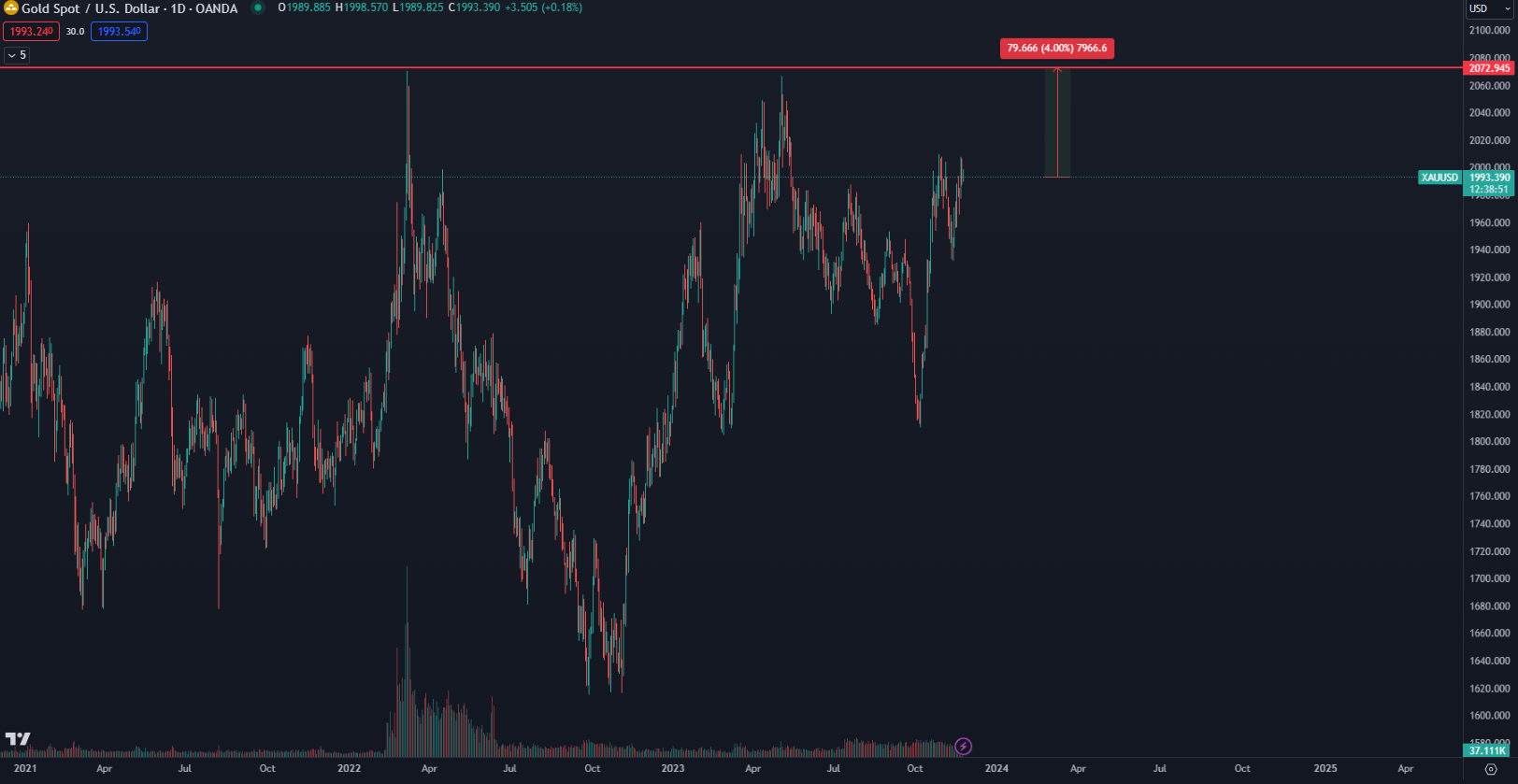This screenshot has height=784, width=1518.
Task: Click the gold bar symbol logo
Action: pyautogui.click(x=10, y=8)
